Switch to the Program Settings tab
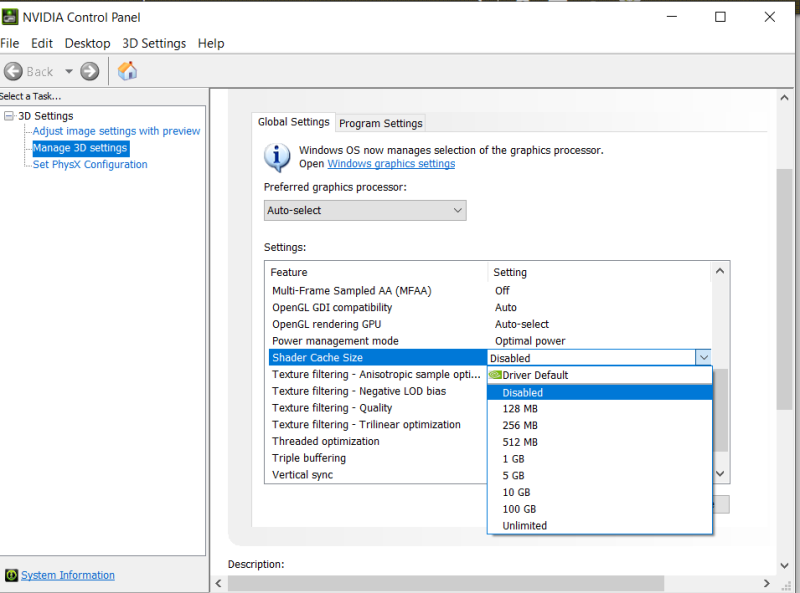 click(x=381, y=123)
